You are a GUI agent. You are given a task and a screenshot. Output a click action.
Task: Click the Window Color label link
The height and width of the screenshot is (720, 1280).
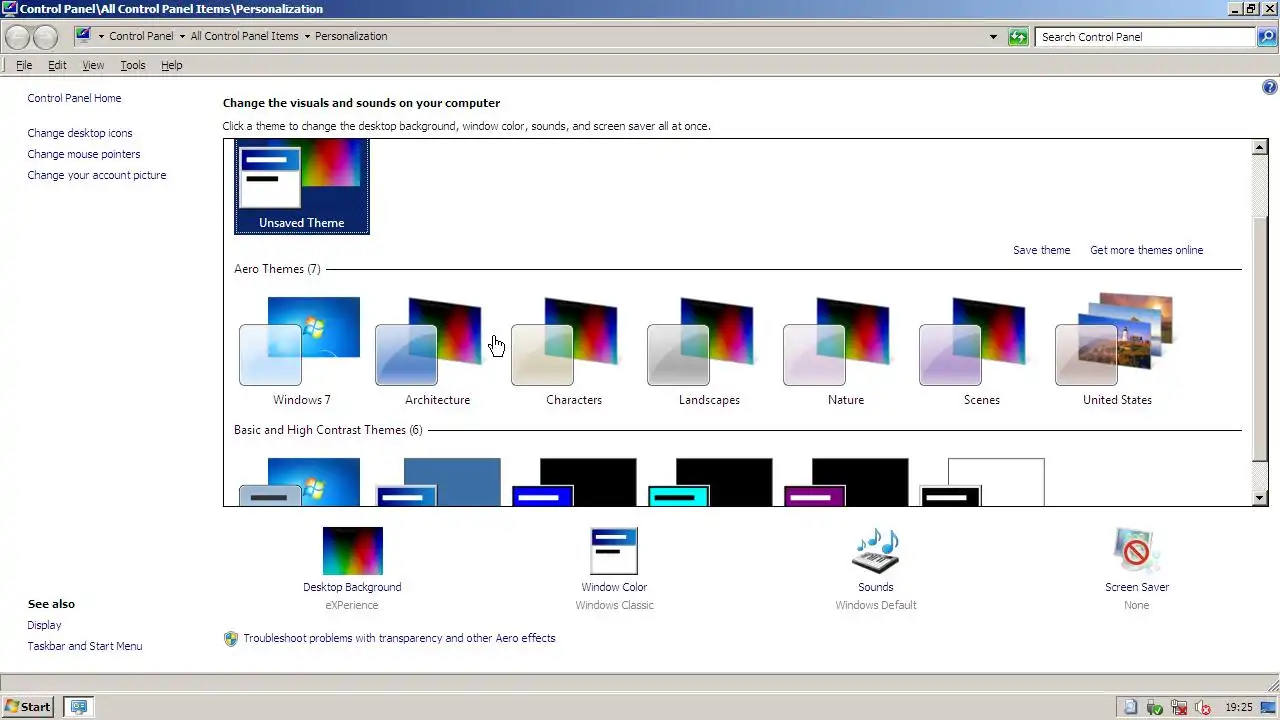pos(614,587)
